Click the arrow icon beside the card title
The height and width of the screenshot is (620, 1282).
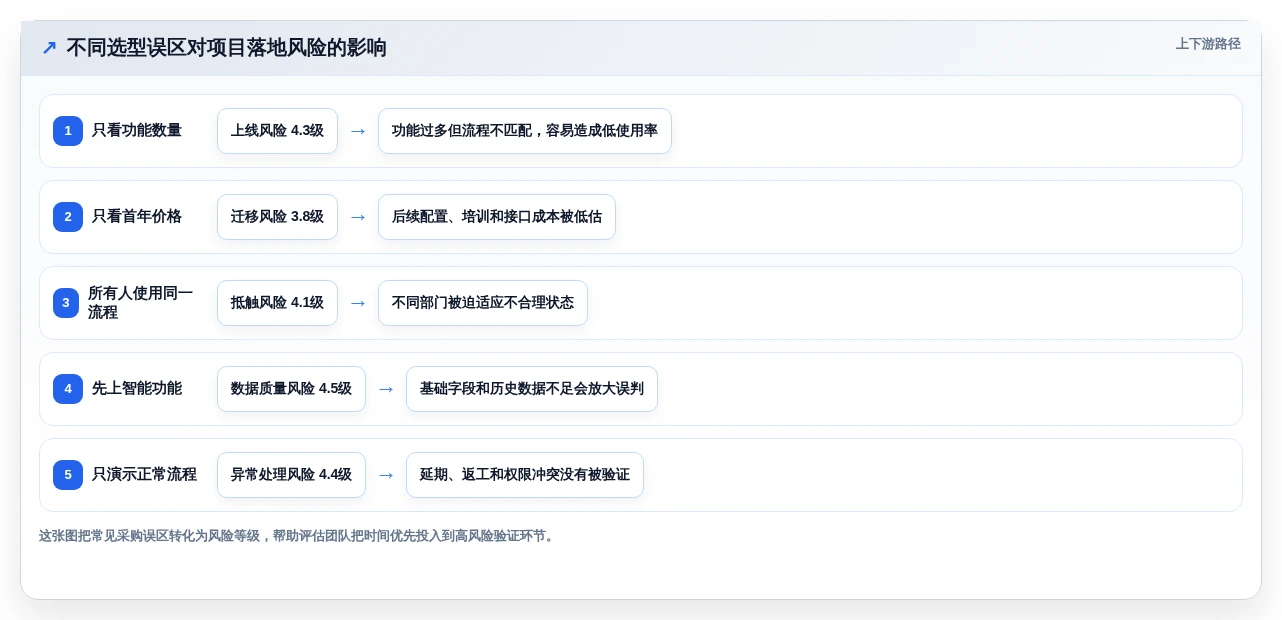coord(49,48)
